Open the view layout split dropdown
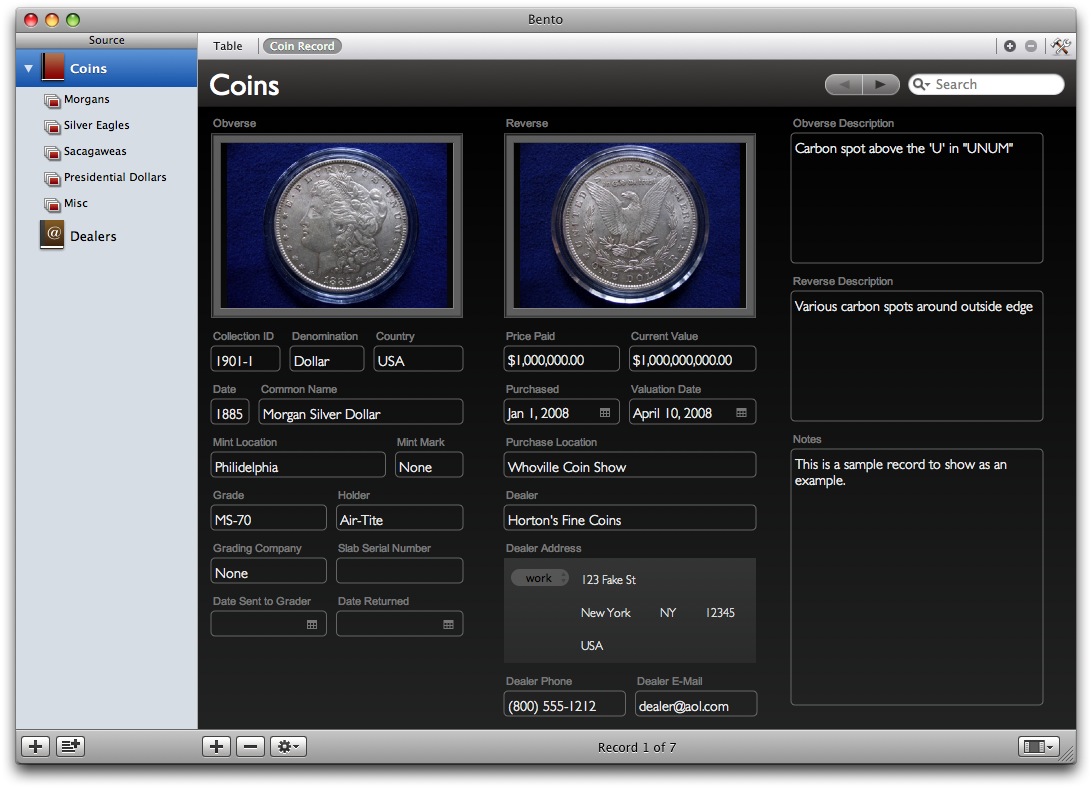This screenshot has width=1092, height=788. (x=1038, y=747)
